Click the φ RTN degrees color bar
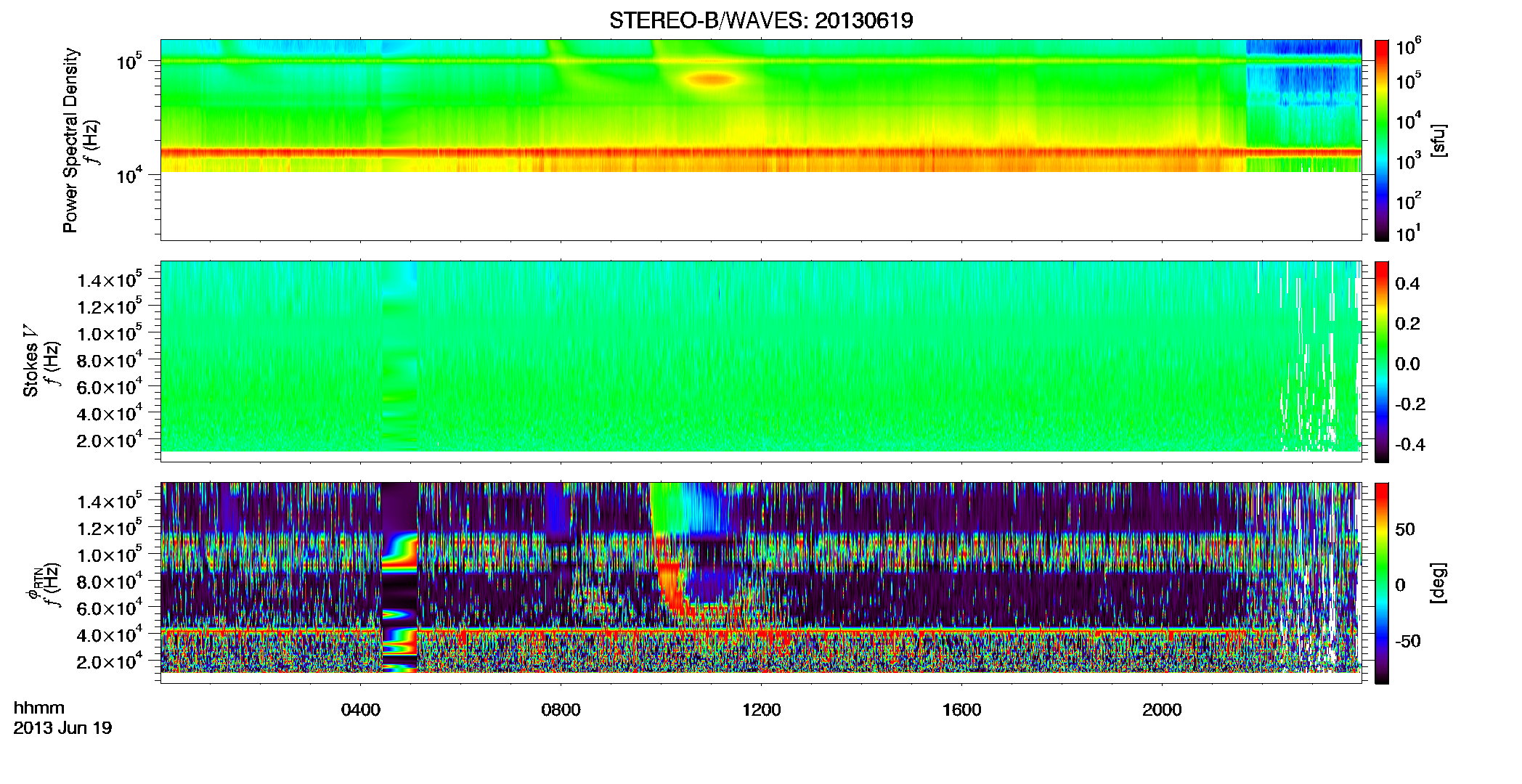Viewport: 1522px width, 784px height. coord(1382,583)
